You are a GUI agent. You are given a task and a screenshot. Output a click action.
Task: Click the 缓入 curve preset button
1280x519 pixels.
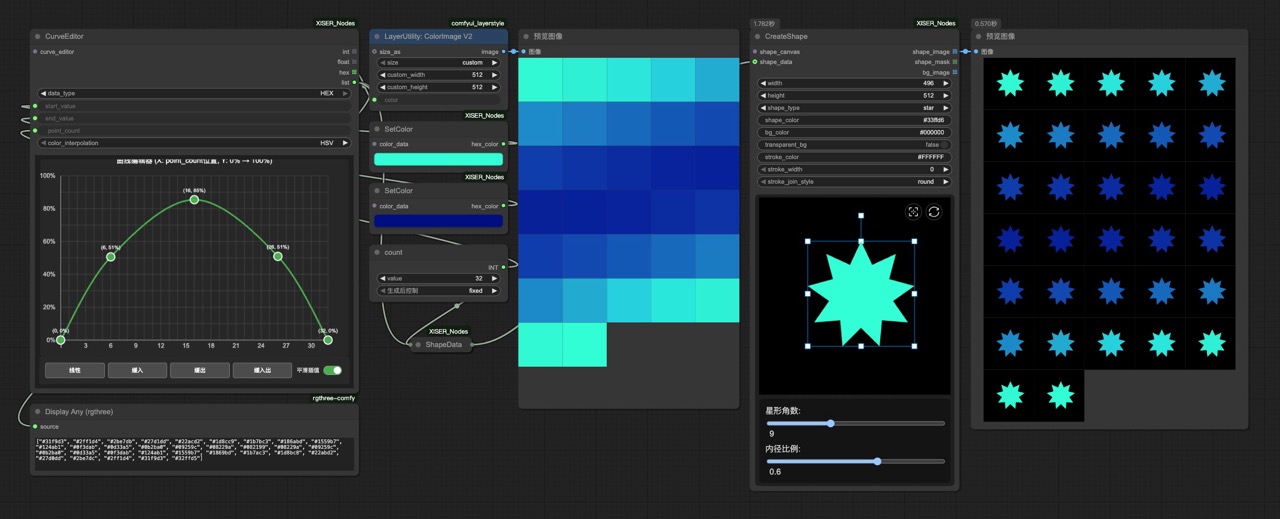pyautogui.click(x=137, y=370)
